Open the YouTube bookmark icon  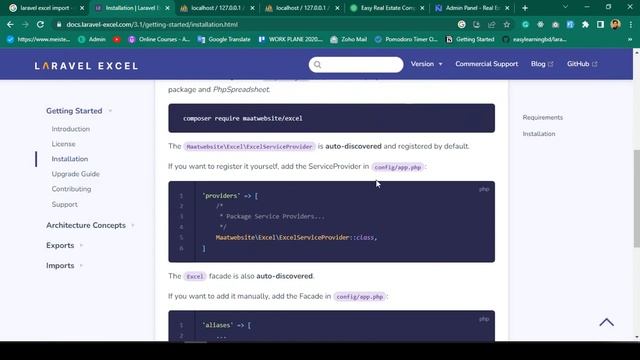117,40
